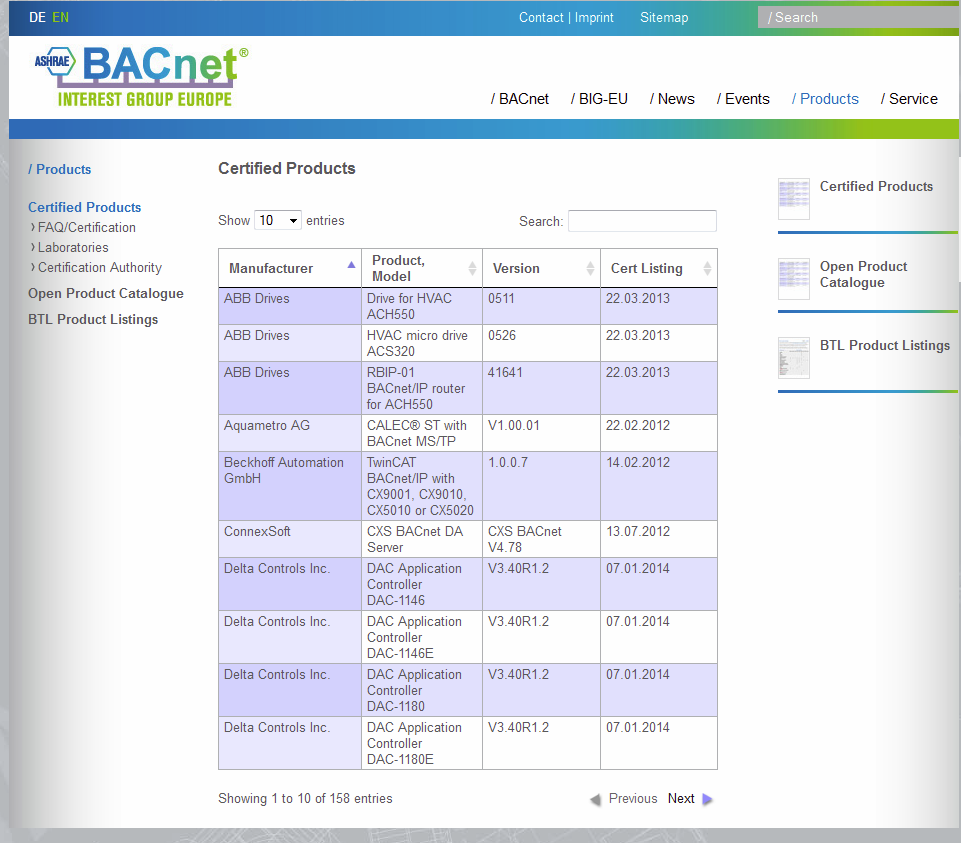This screenshot has width=961, height=843.
Task: Open FAQ/Certification in left sidebar
Action: pos(86,227)
